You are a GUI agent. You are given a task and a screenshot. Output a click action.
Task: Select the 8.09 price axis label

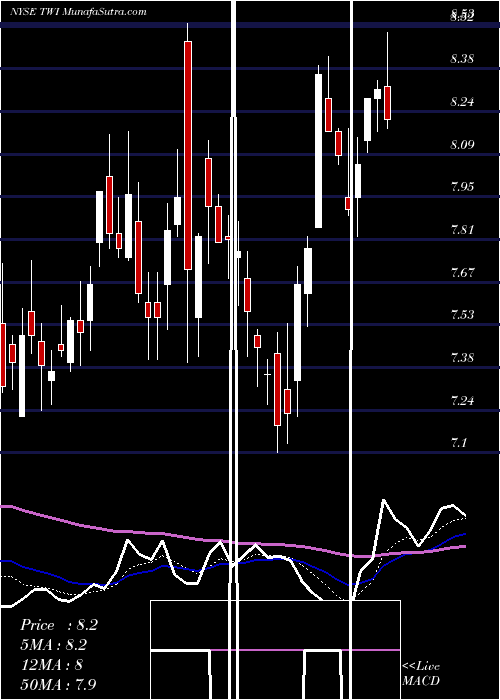(462, 145)
